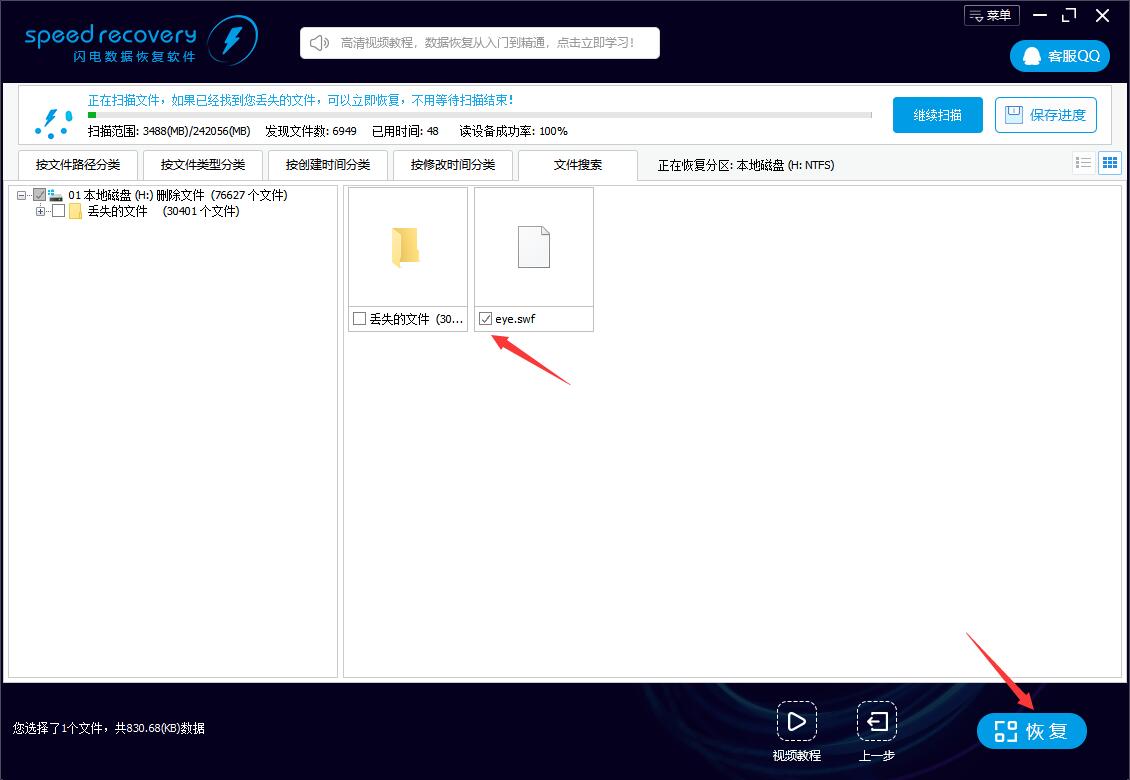Click the speaker icon in announcement bar
Viewport: 1130px width, 780px height.
(x=318, y=42)
